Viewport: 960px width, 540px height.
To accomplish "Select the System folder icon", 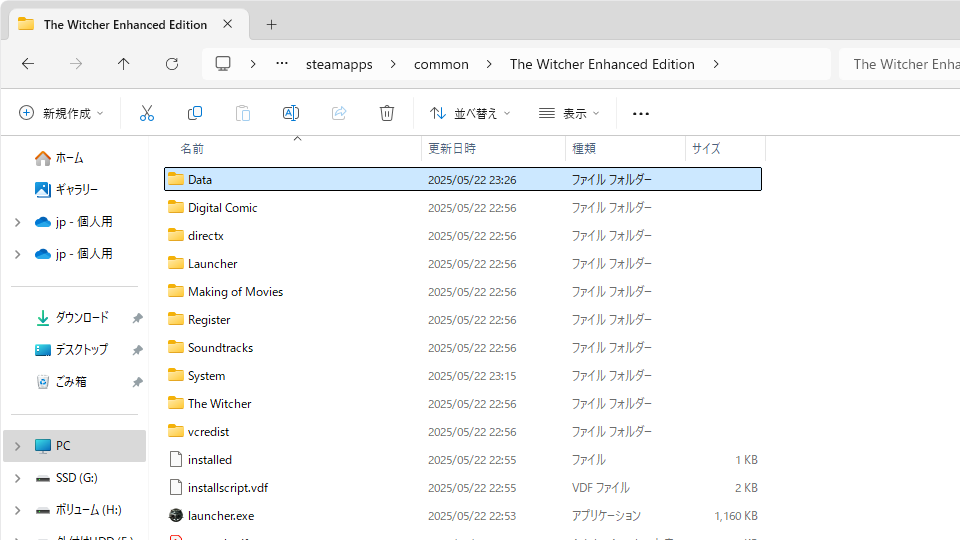I will point(176,375).
